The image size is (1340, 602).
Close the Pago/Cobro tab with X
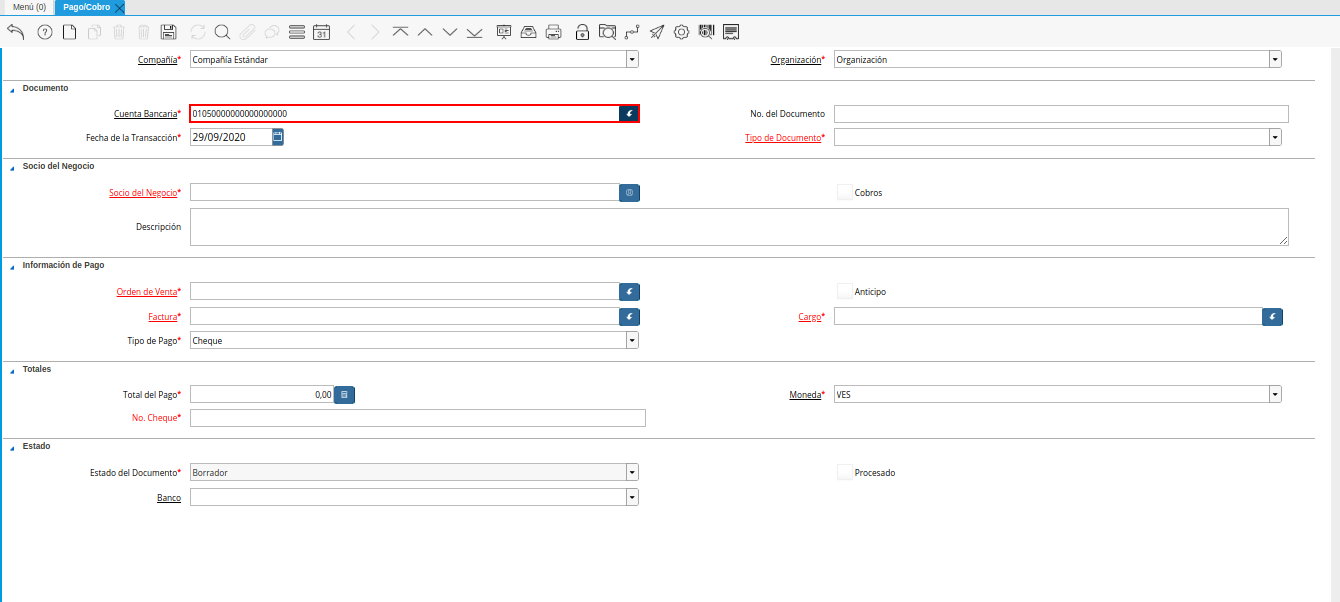pos(119,7)
